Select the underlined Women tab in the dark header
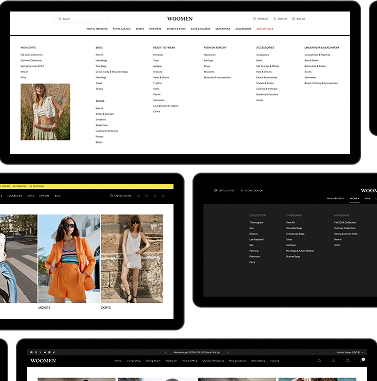 click(354, 199)
